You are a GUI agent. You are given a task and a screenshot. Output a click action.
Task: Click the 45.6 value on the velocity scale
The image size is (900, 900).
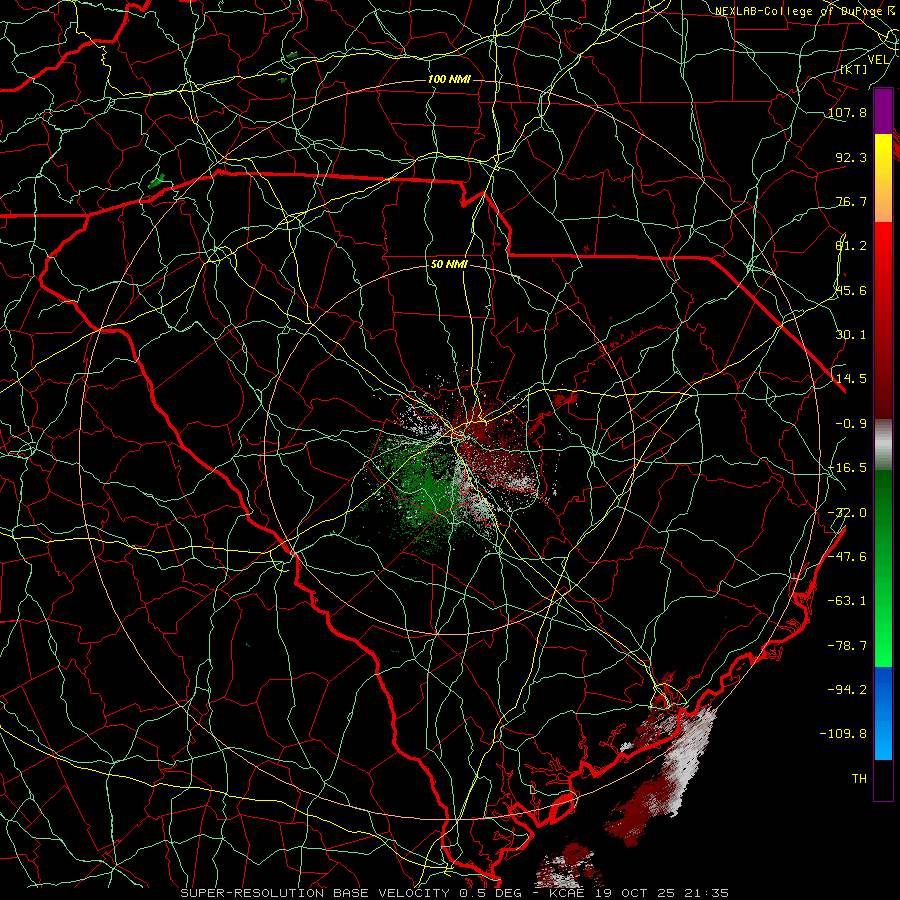[x=851, y=290]
